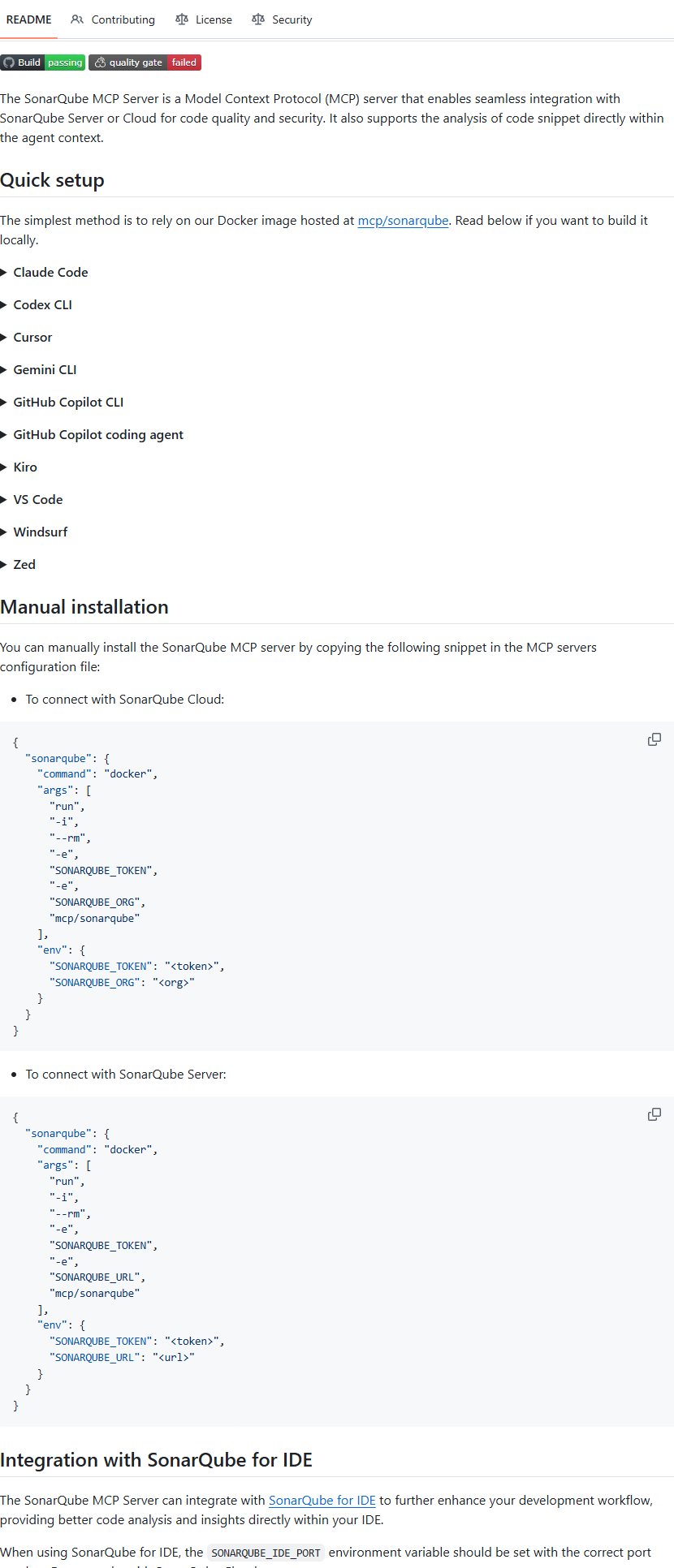Click the Manual installation heading
The width and height of the screenshot is (674, 1568).
84,607
